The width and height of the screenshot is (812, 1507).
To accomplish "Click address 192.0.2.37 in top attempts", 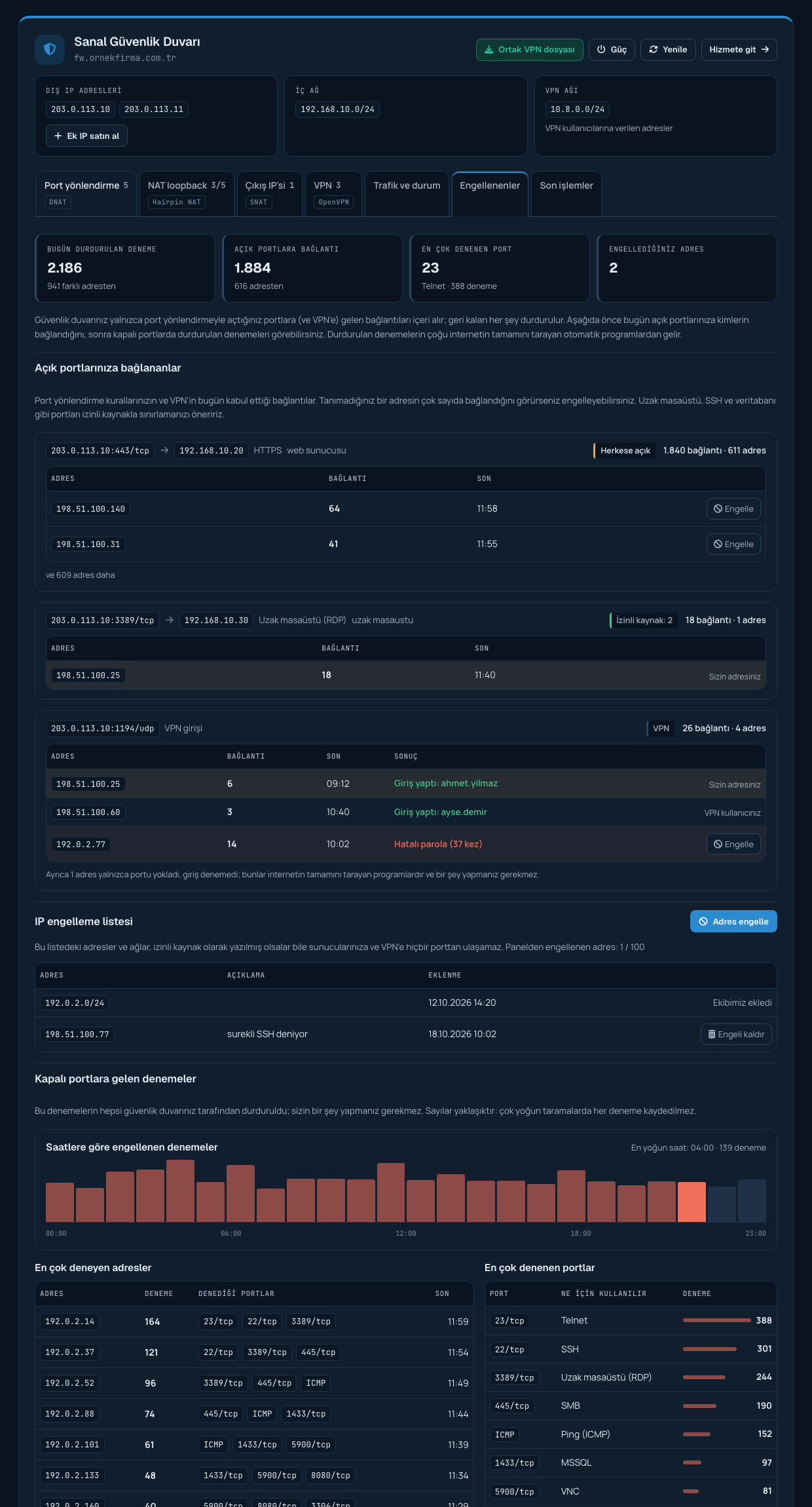I will (69, 1352).
